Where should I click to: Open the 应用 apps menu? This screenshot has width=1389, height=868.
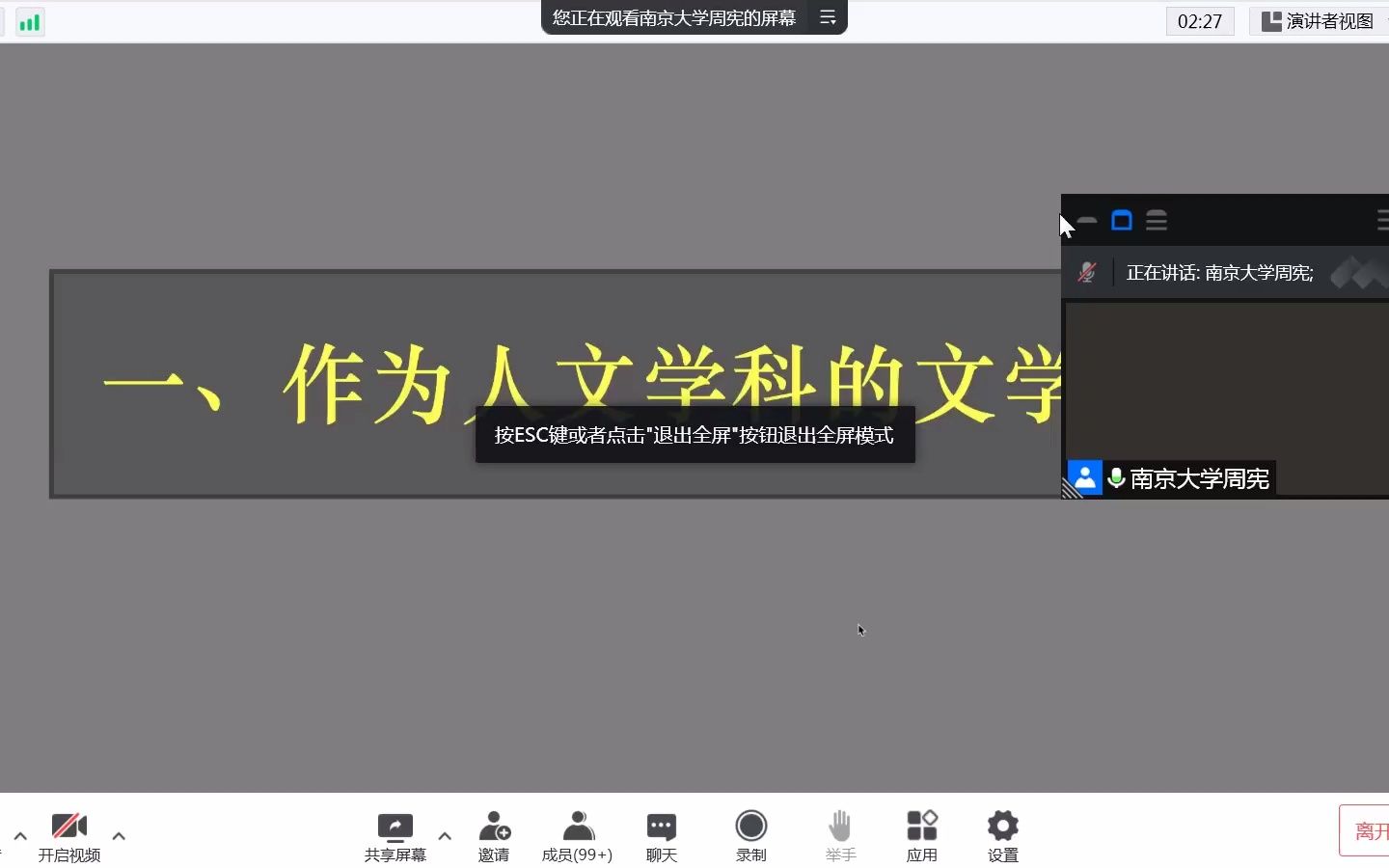coord(922,836)
